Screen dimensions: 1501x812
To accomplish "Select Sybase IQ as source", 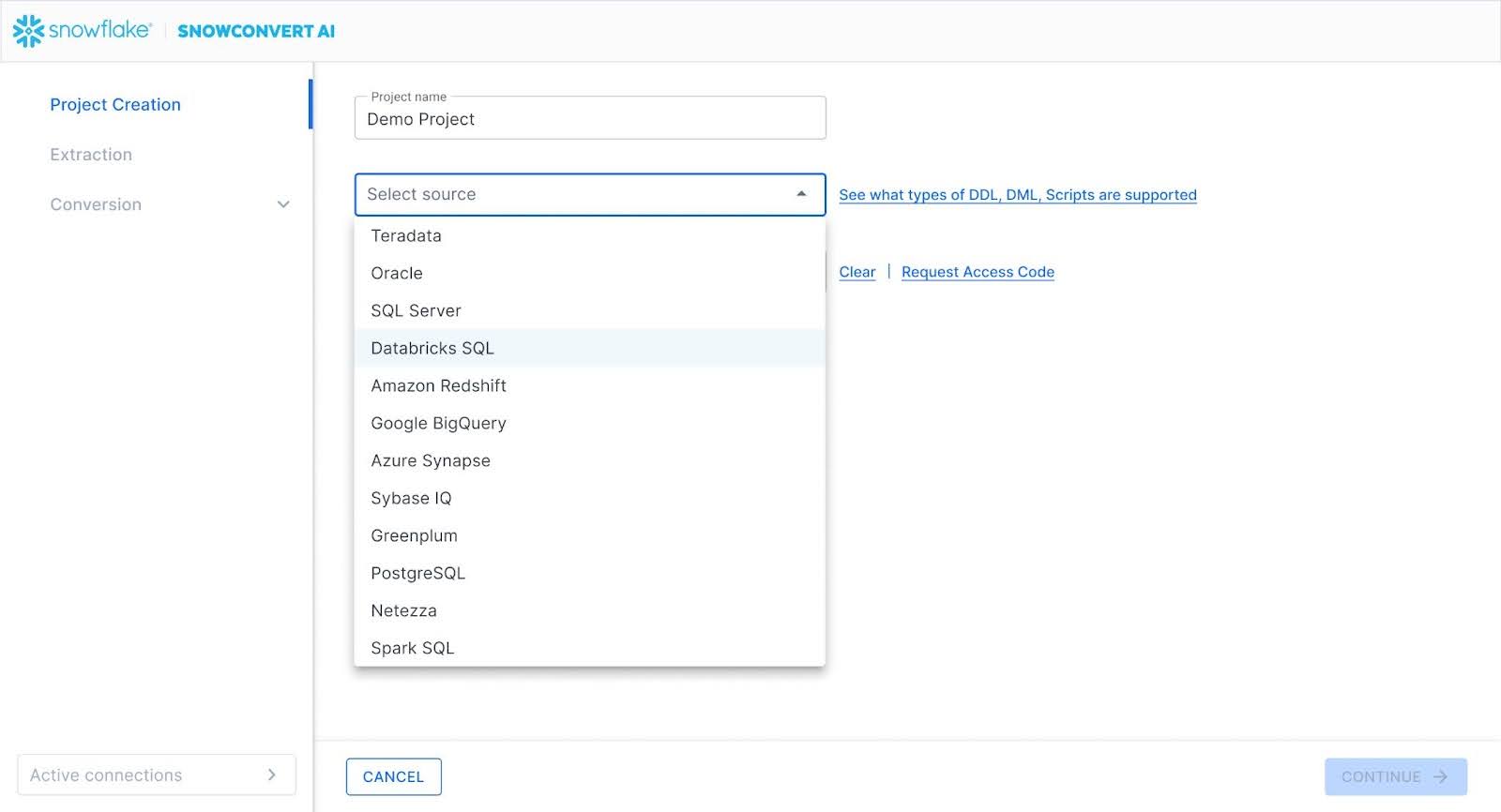I will pyautogui.click(x=411, y=498).
